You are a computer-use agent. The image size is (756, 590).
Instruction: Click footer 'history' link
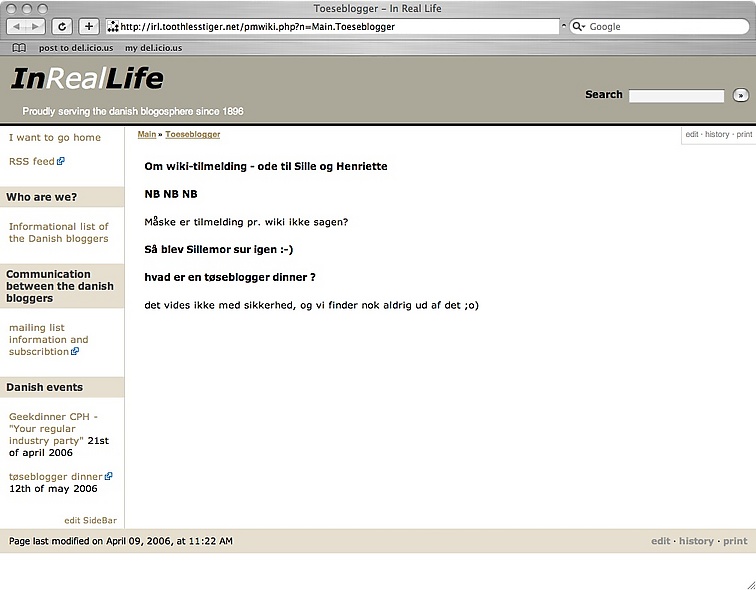[696, 541]
